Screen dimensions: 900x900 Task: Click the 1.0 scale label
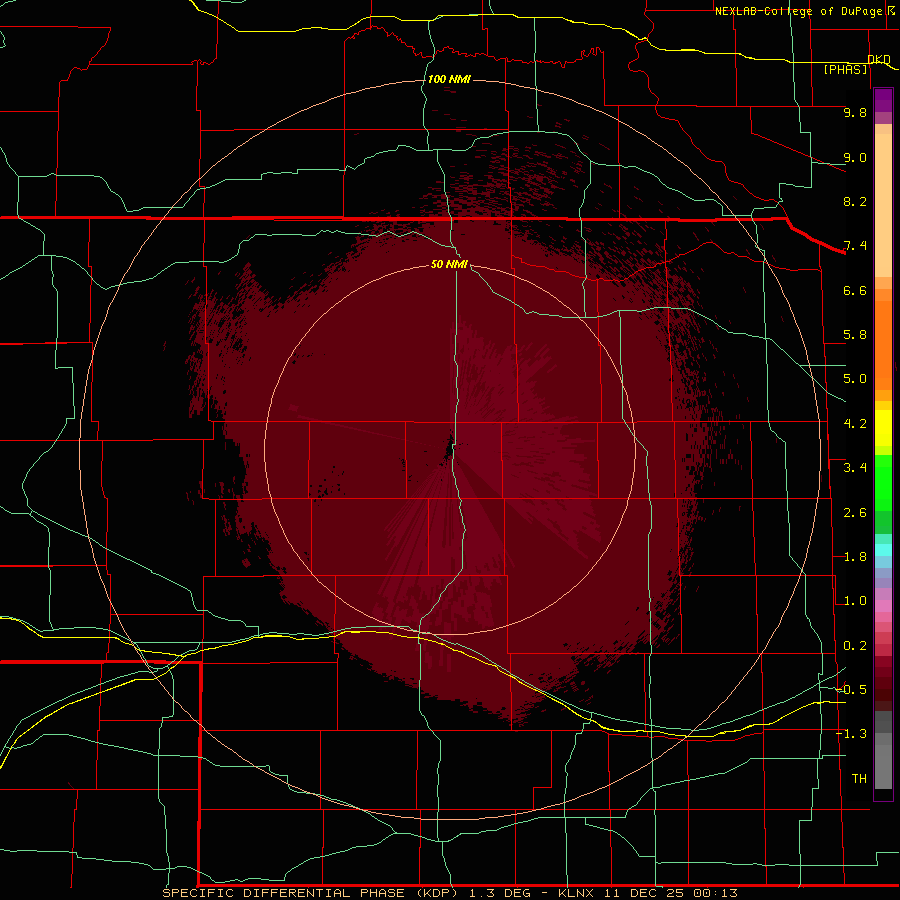(855, 601)
